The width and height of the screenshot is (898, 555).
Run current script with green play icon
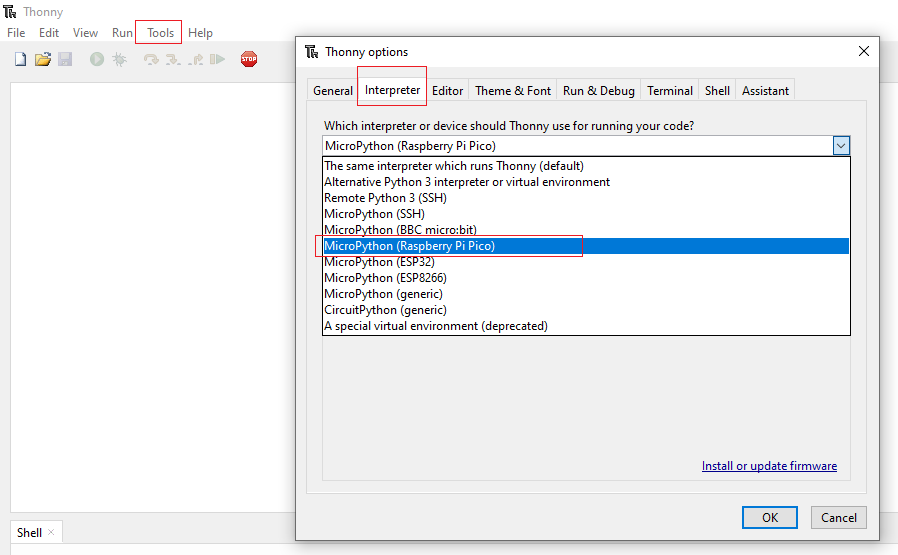(97, 59)
